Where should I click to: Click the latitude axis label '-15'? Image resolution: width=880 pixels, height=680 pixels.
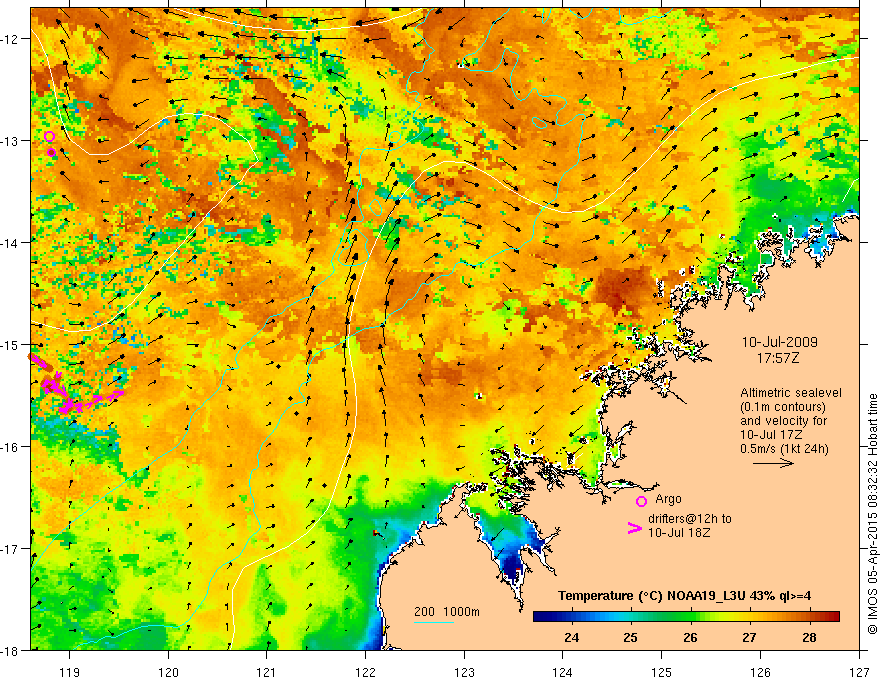tap(10, 344)
